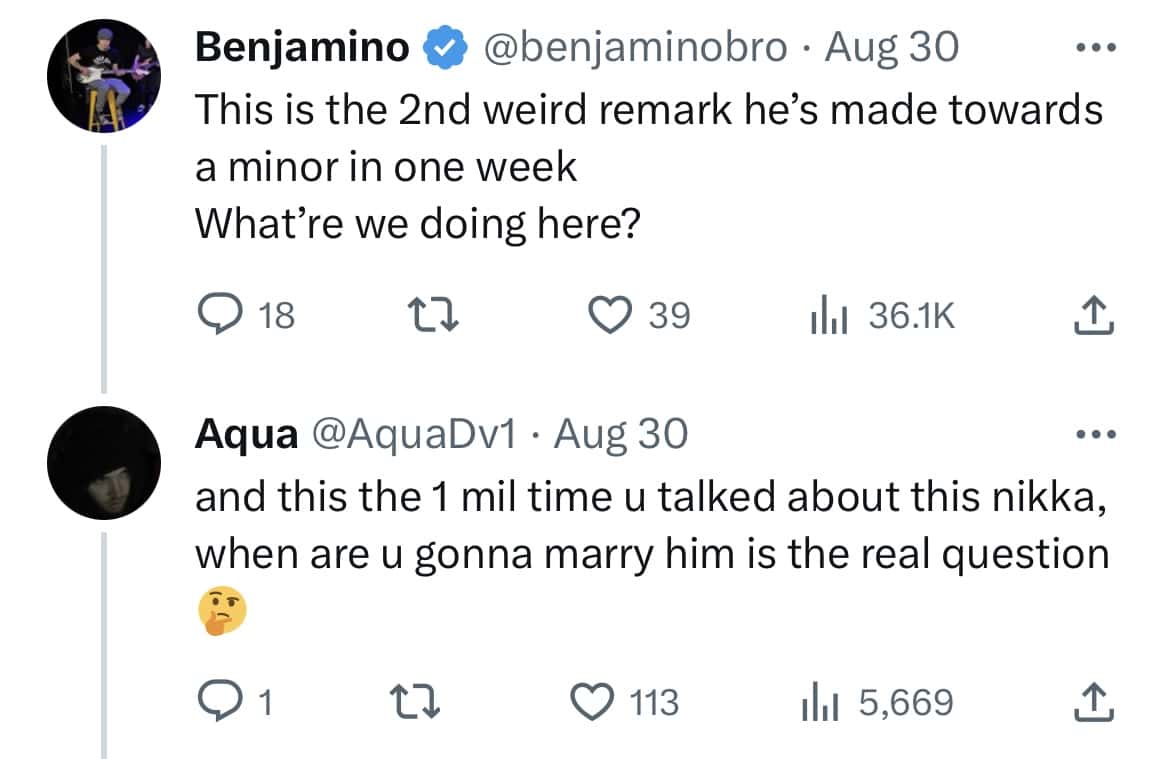Share Benjamino's tweet
The image size is (1169, 759).
pos(1094,315)
